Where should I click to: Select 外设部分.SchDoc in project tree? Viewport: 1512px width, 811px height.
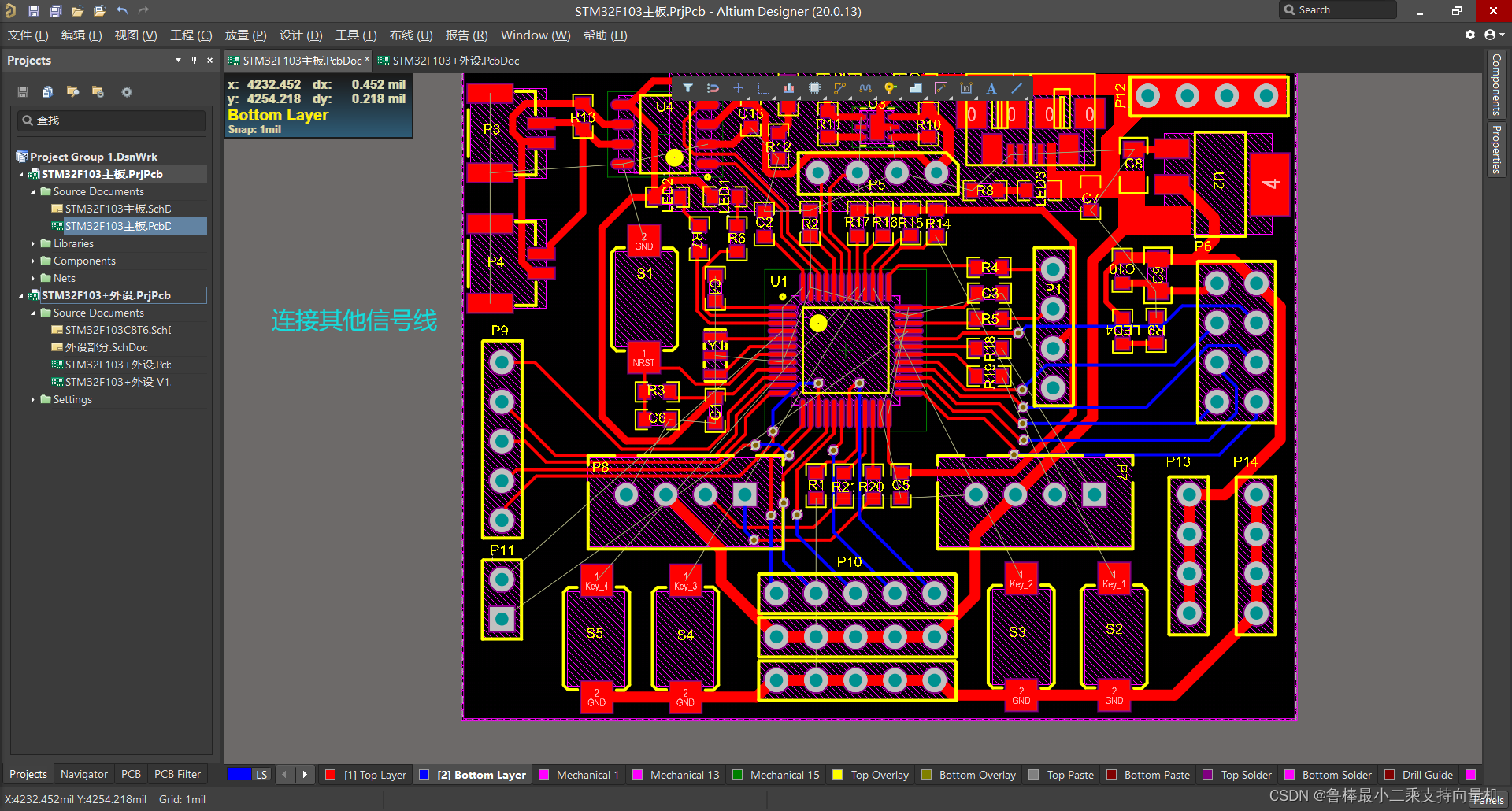point(106,347)
